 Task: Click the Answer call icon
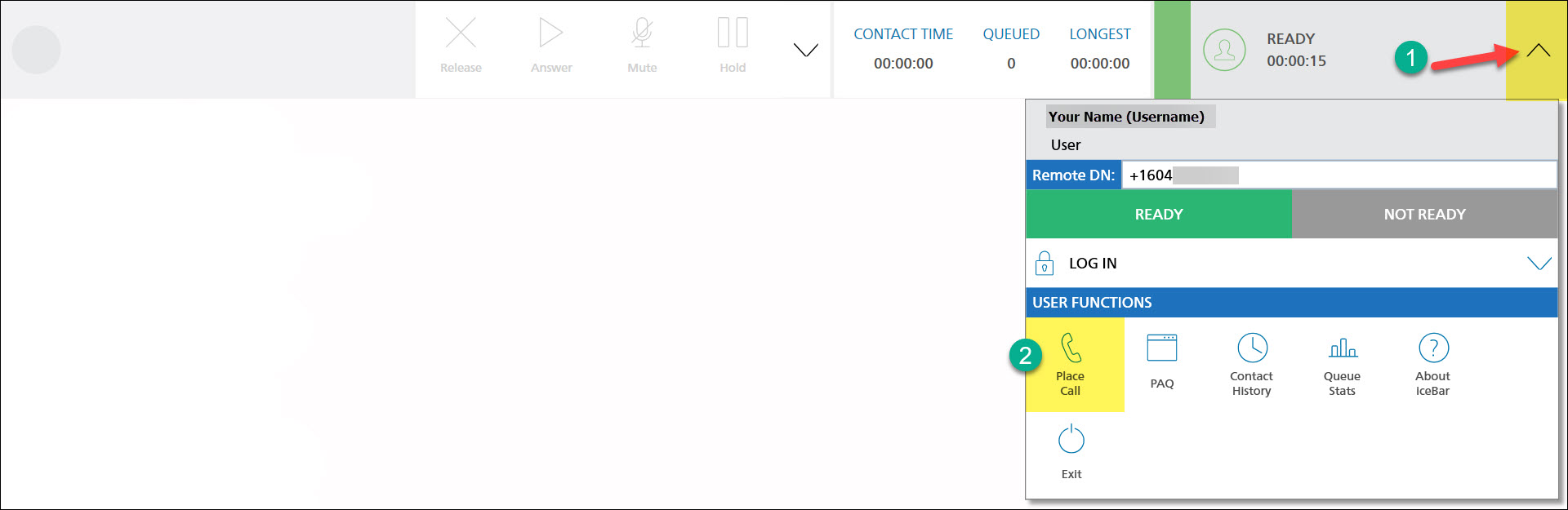[x=551, y=33]
